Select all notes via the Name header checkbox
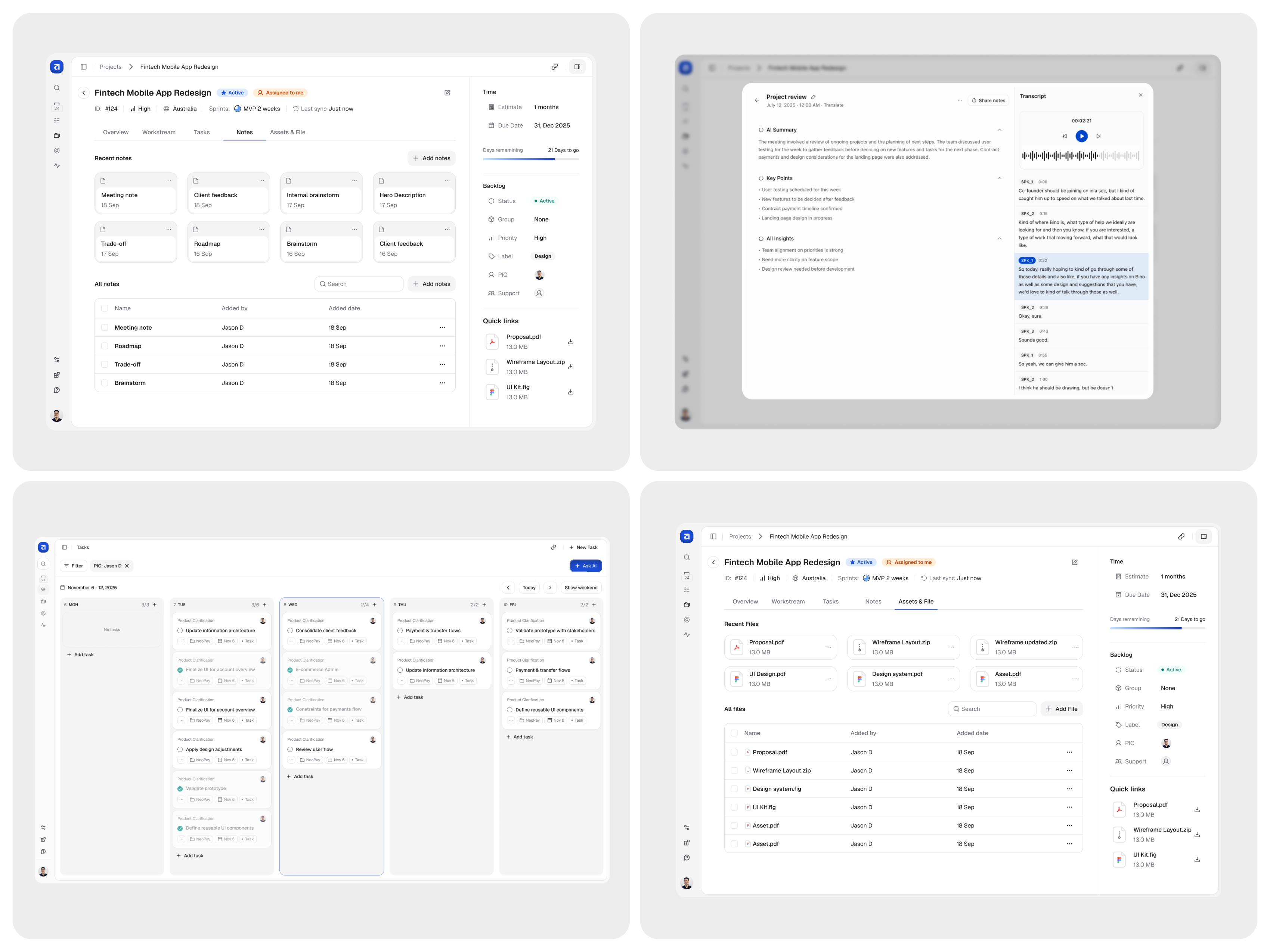 click(x=105, y=308)
